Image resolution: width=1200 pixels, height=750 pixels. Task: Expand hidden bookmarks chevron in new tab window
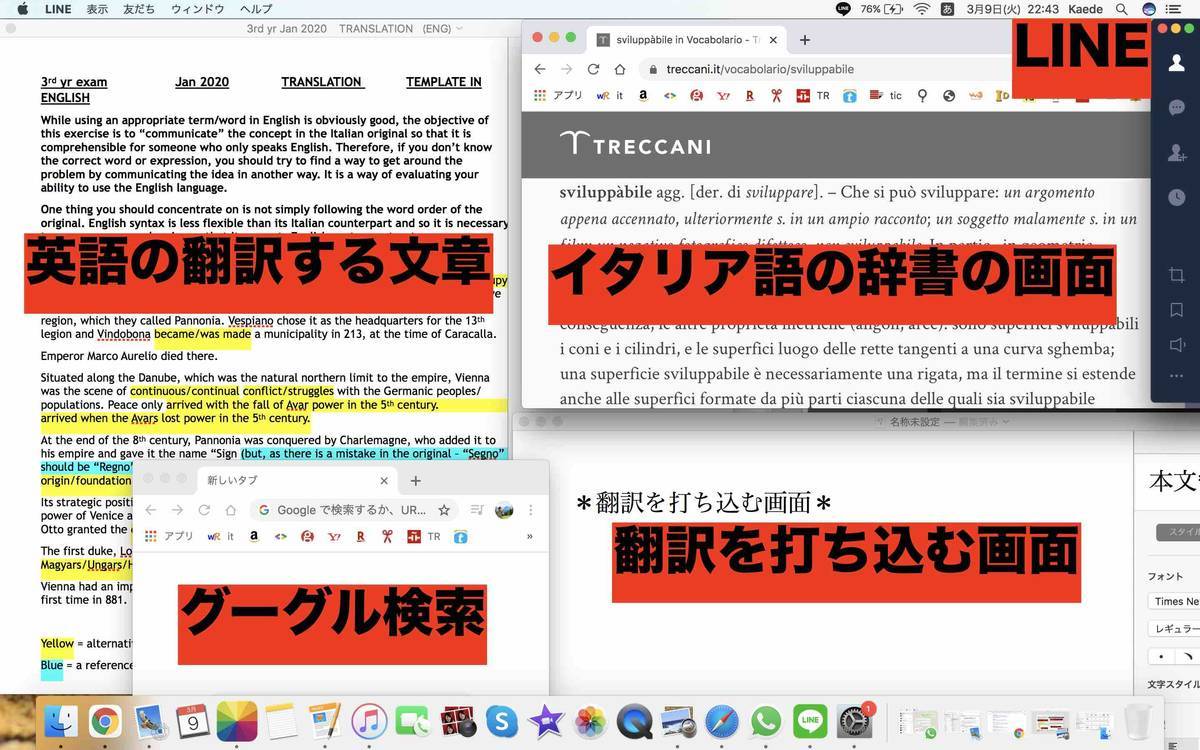(529, 537)
